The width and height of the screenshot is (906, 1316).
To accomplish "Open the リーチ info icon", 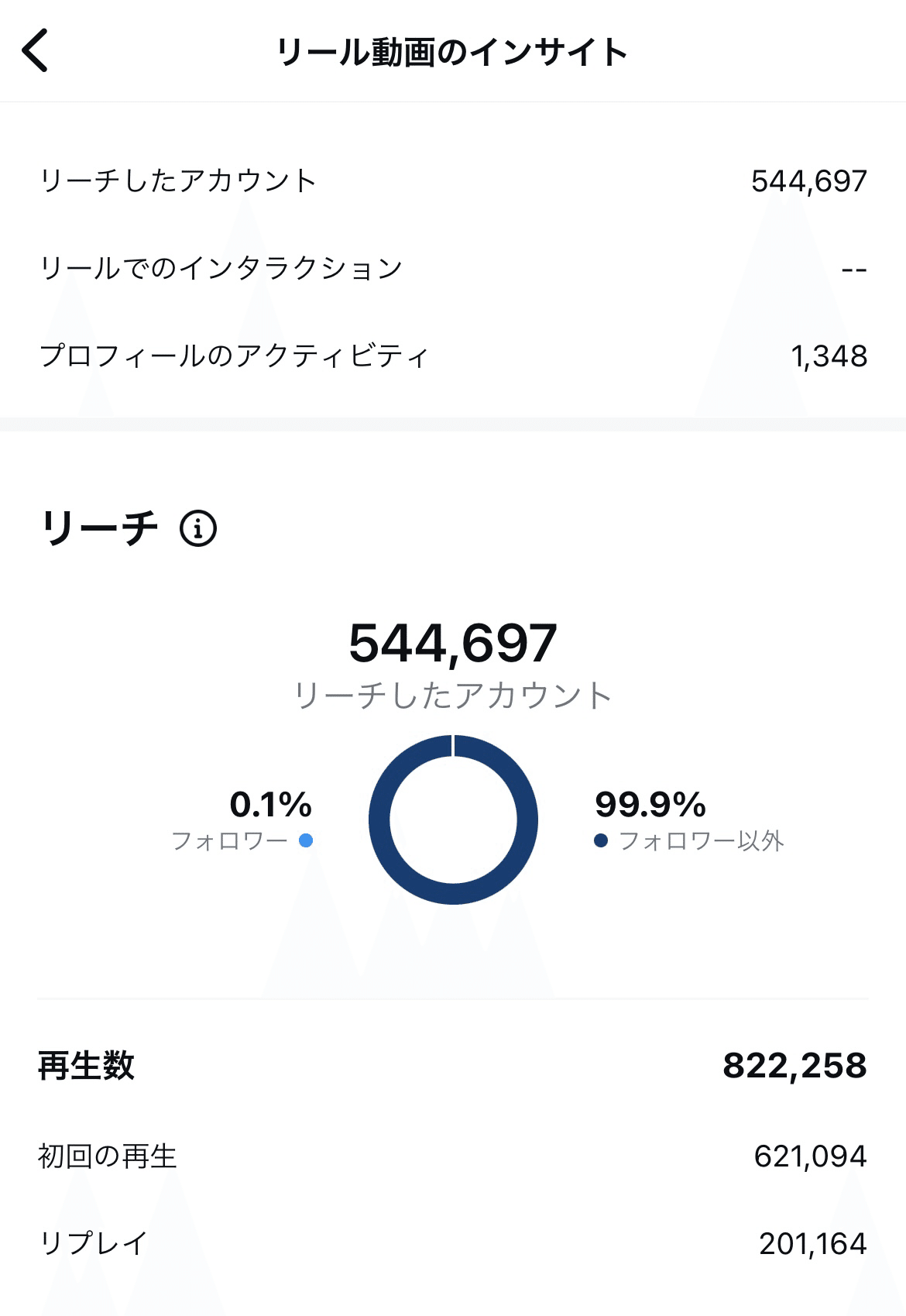I will (x=198, y=529).
